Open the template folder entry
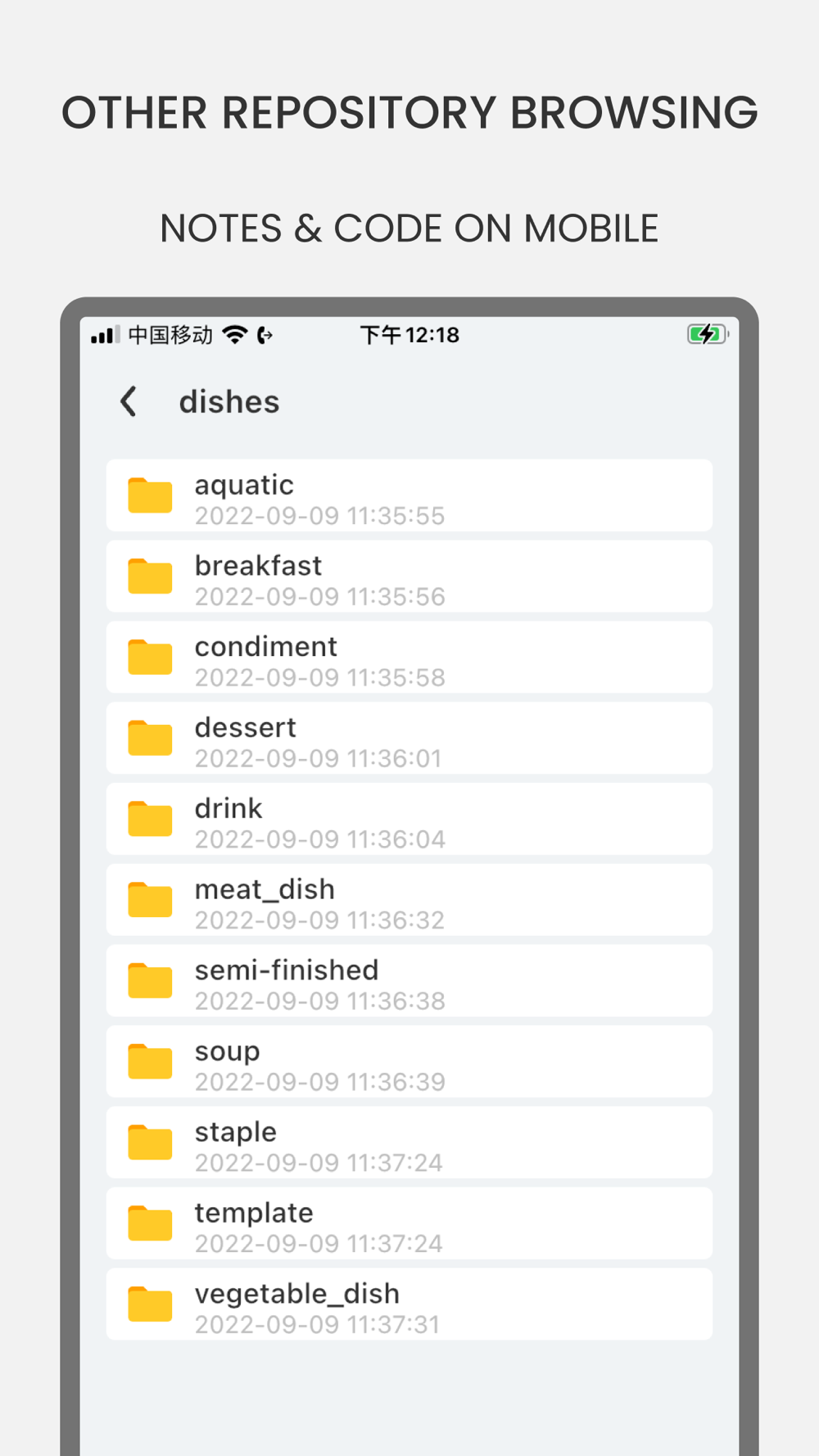 click(409, 1223)
